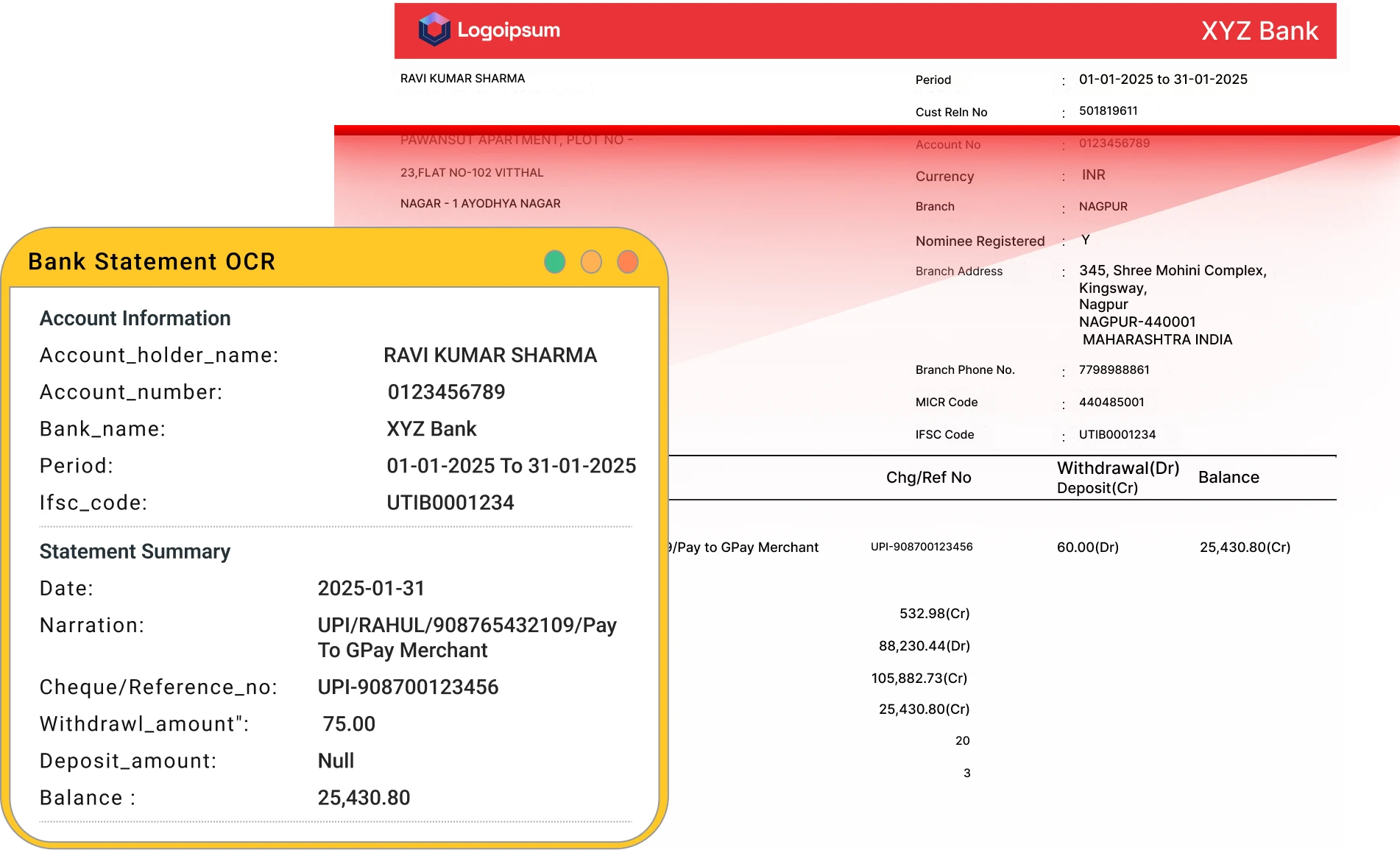Click the Chg/Ref No column header
This screenshot has height=850, width=1400.
pos(928,478)
